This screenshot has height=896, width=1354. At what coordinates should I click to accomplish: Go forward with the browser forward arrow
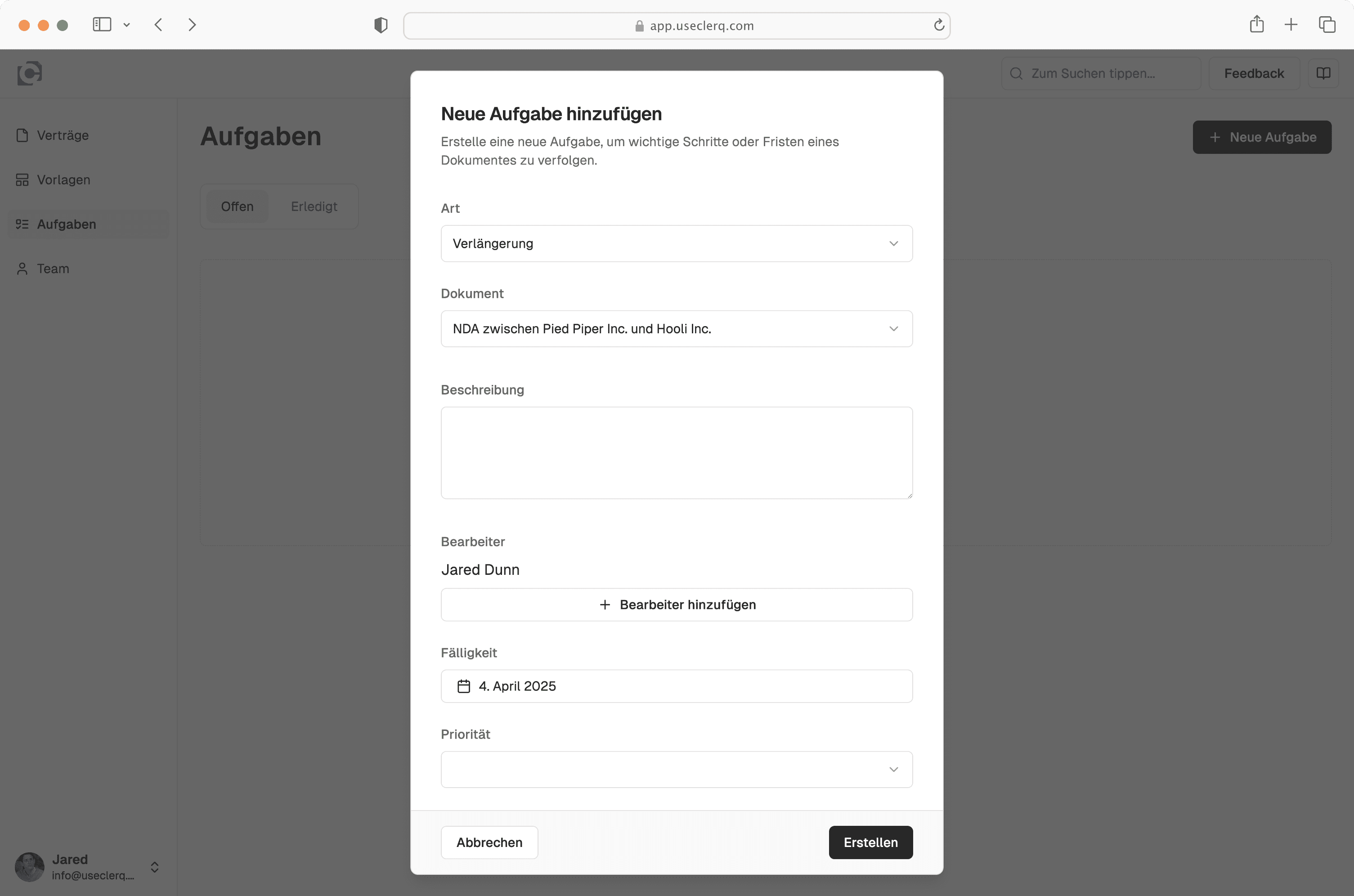tap(192, 25)
